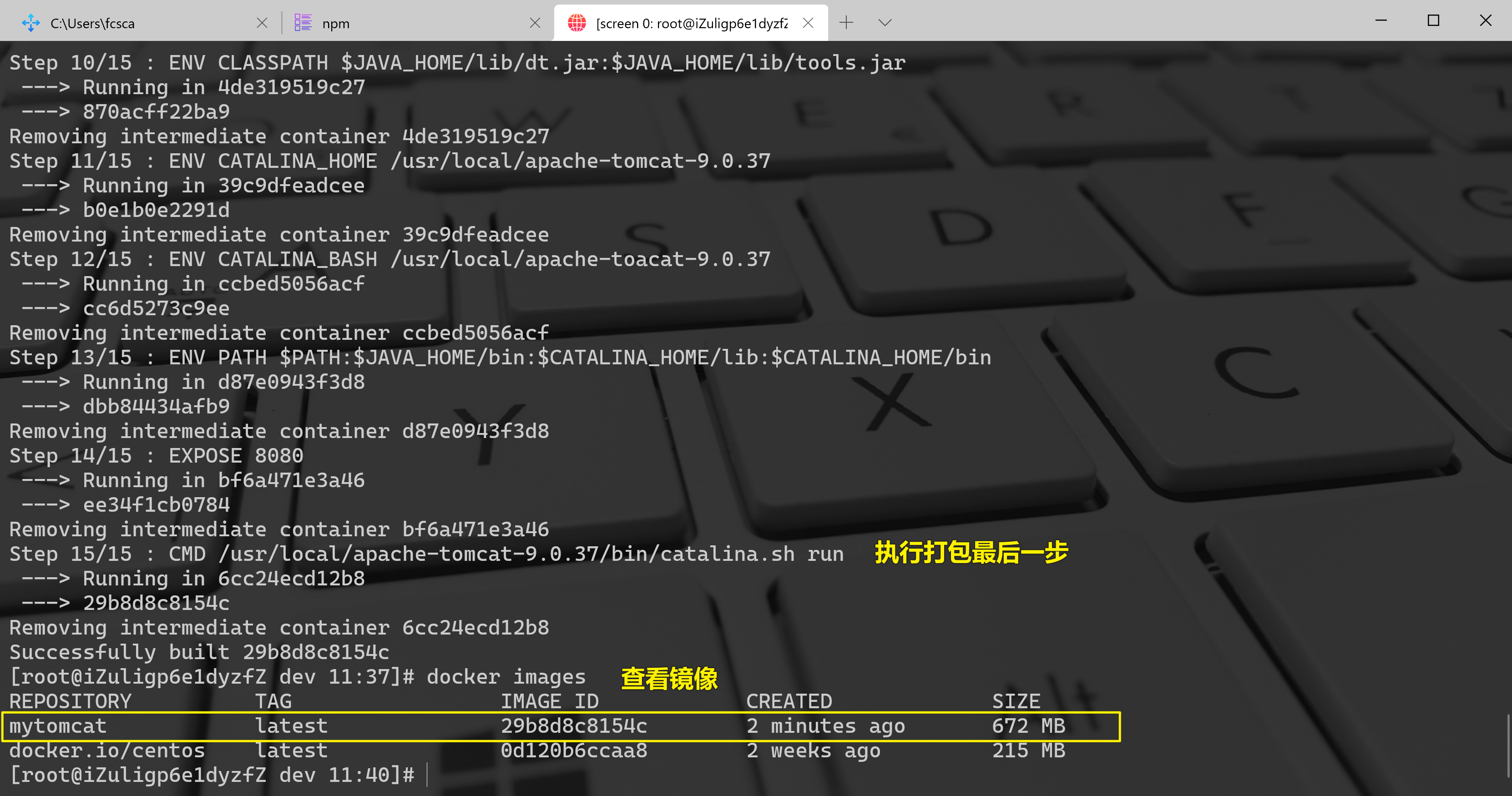Close the screen 0 root tab

[x=808, y=23]
